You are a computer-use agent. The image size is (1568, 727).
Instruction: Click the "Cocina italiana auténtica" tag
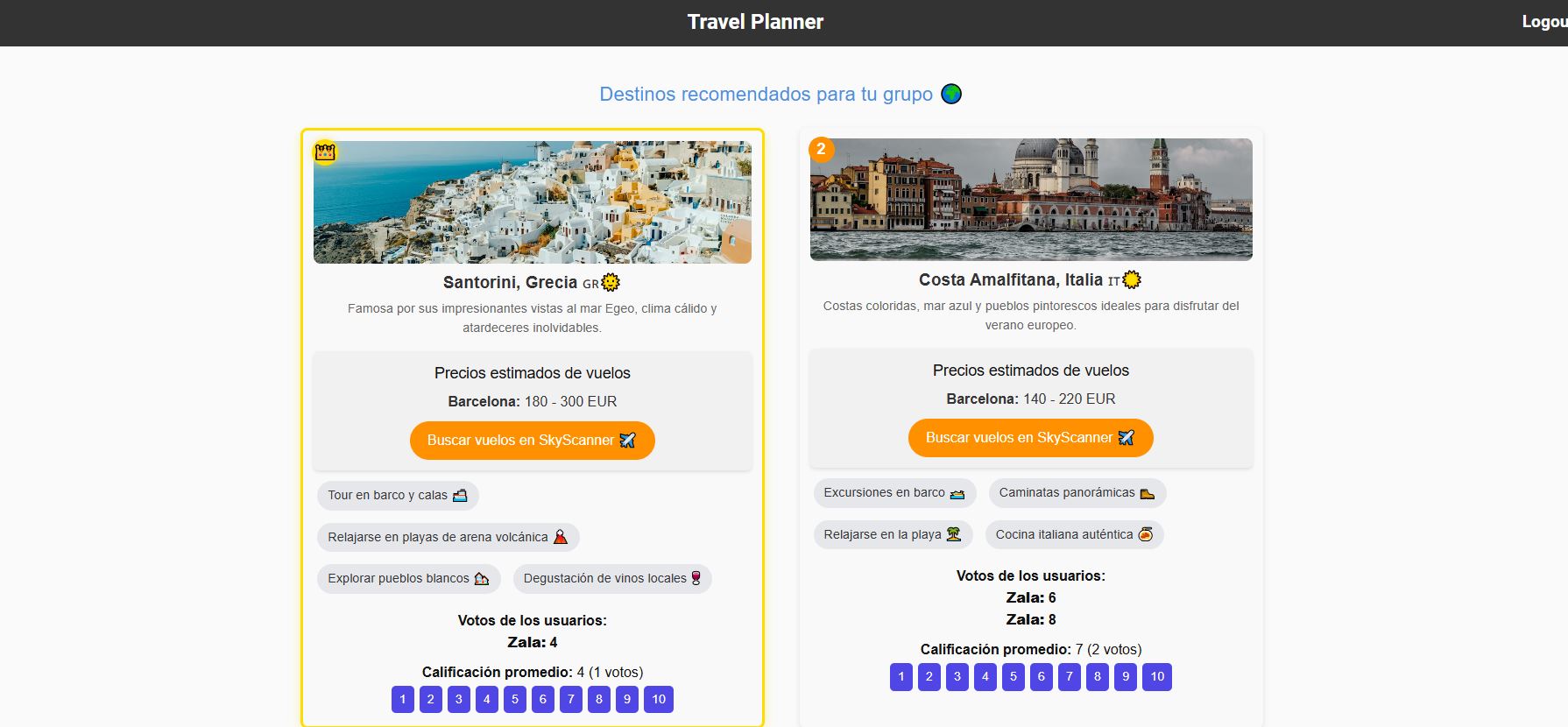point(1075,534)
